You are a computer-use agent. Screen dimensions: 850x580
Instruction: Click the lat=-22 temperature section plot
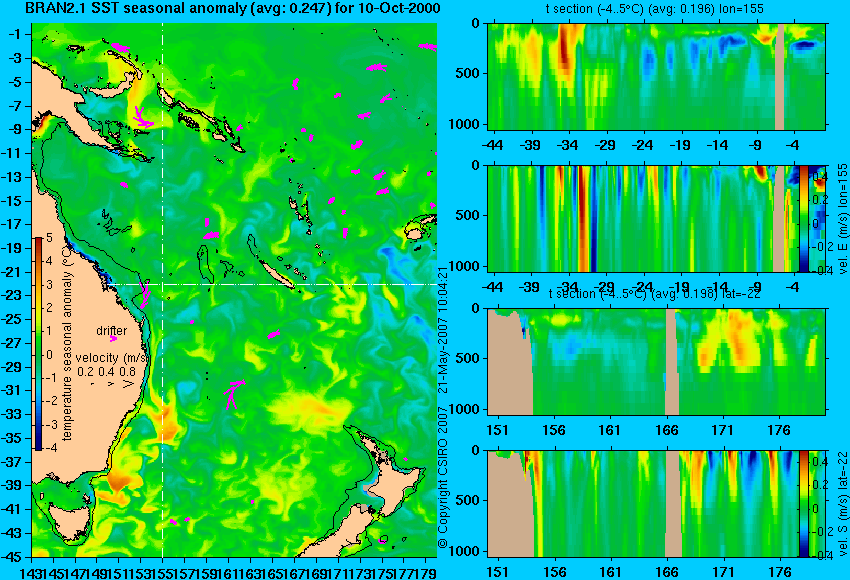656,362
